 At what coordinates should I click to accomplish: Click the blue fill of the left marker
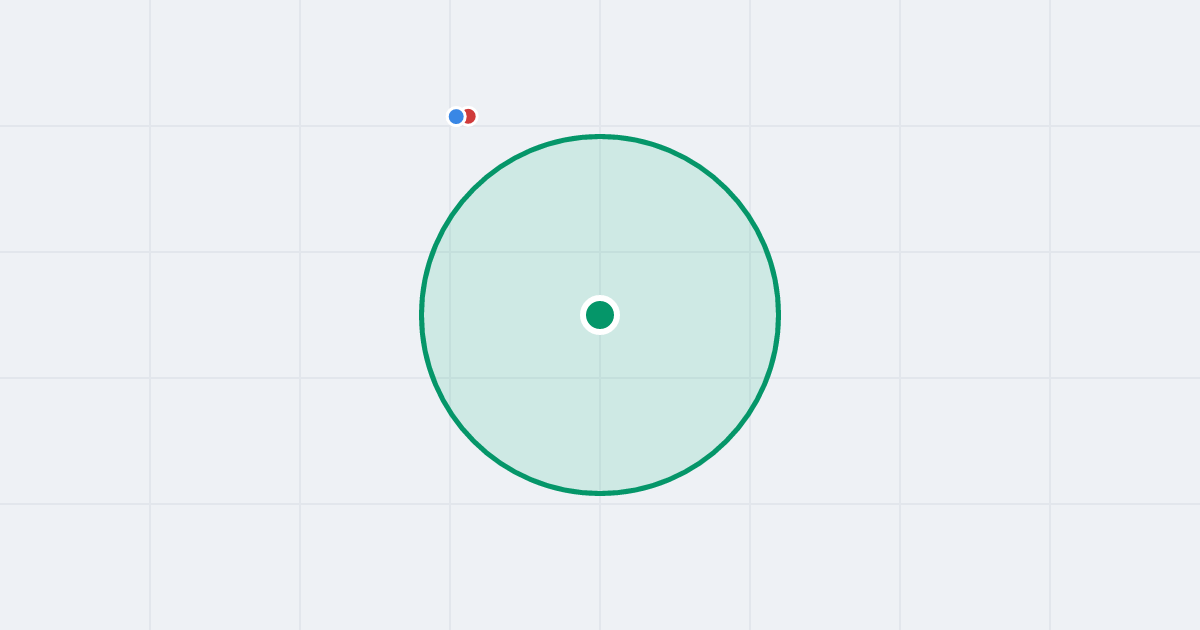click(456, 116)
